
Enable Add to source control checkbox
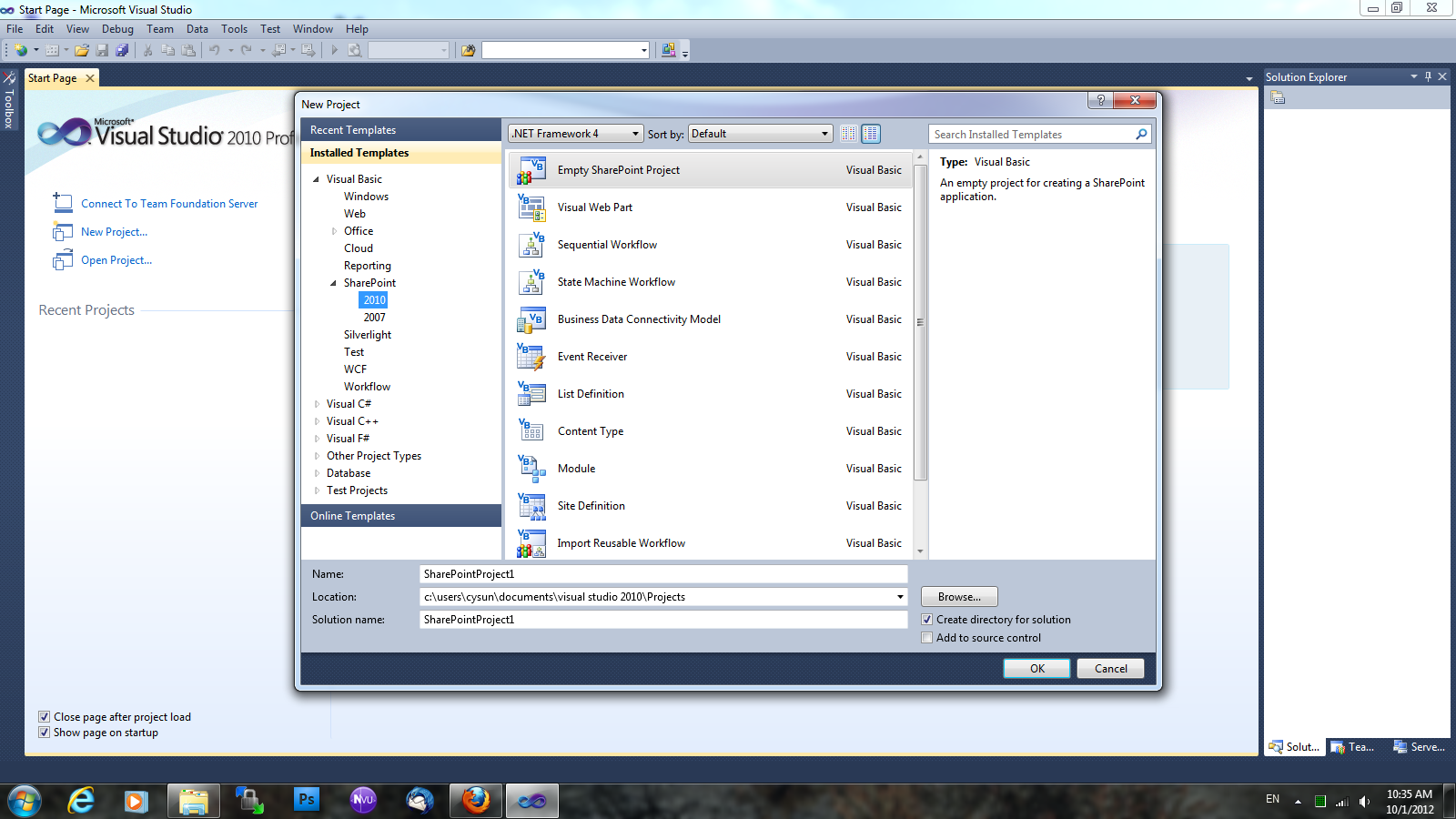927,638
